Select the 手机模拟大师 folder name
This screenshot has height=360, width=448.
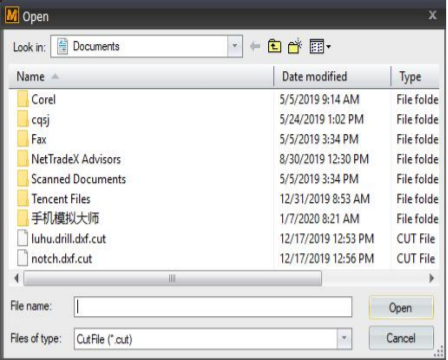pyautogui.click(x=65, y=219)
